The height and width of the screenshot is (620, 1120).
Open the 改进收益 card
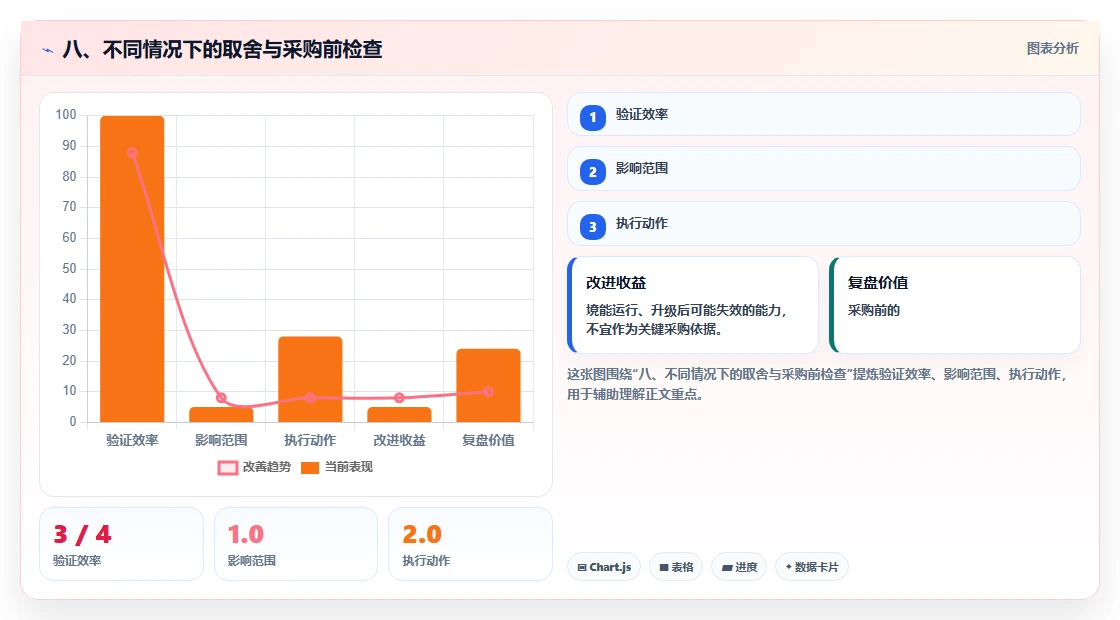(x=693, y=305)
